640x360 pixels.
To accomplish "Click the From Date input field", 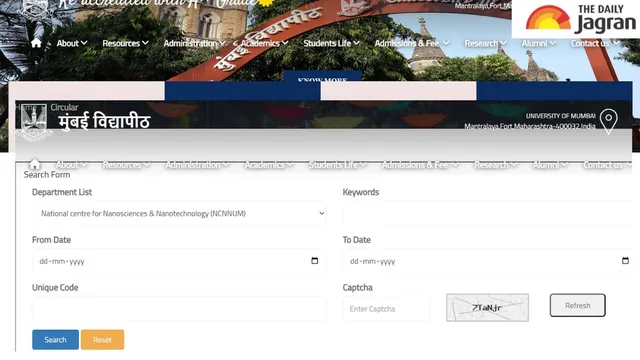I will pyautogui.click(x=179, y=261).
